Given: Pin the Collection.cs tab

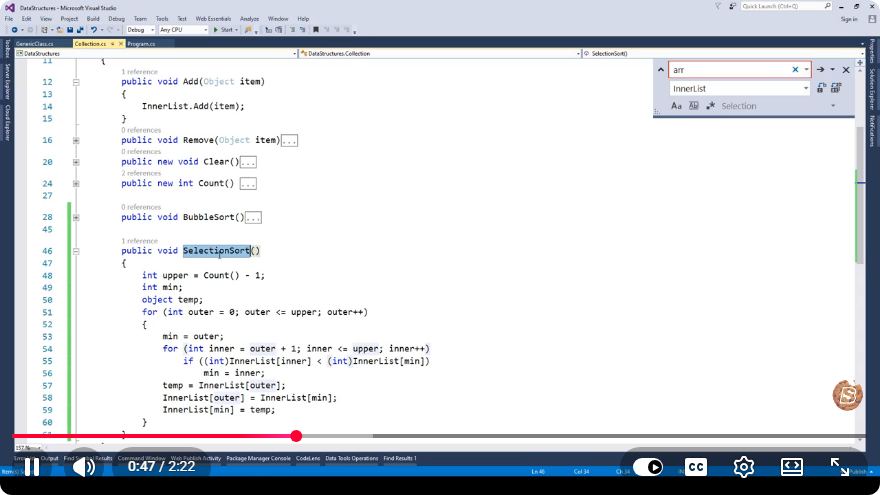Looking at the screenshot, I should (x=113, y=44).
